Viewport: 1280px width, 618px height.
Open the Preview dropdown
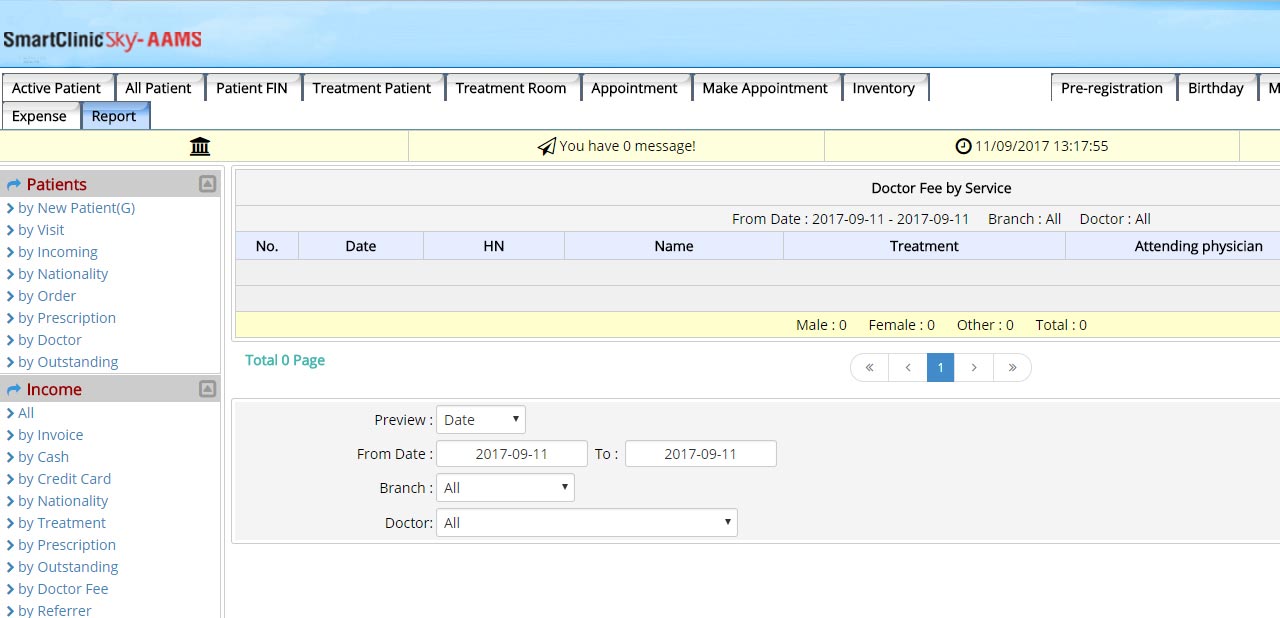point(480,420)
